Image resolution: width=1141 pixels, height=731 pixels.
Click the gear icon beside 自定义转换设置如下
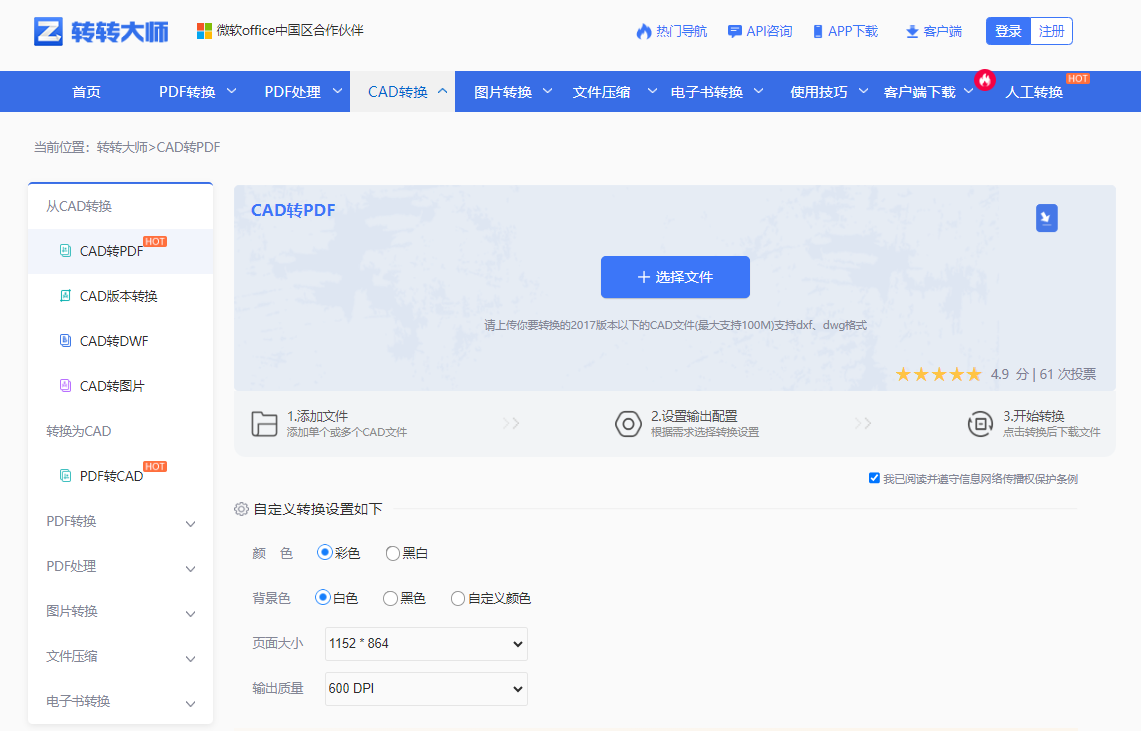240,509
